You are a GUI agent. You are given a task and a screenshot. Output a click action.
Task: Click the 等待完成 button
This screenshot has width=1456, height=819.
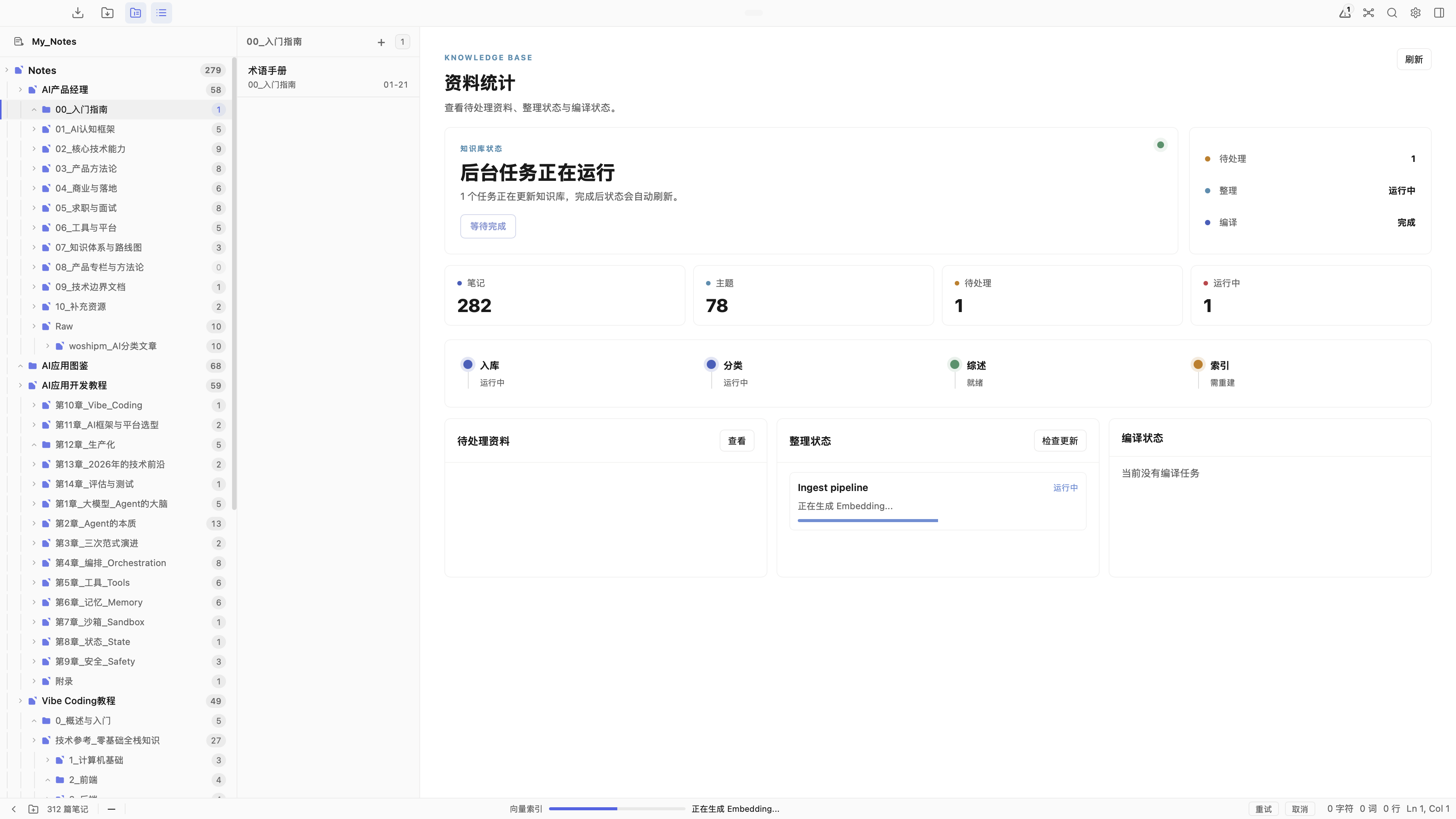click(x=488, y=226)
